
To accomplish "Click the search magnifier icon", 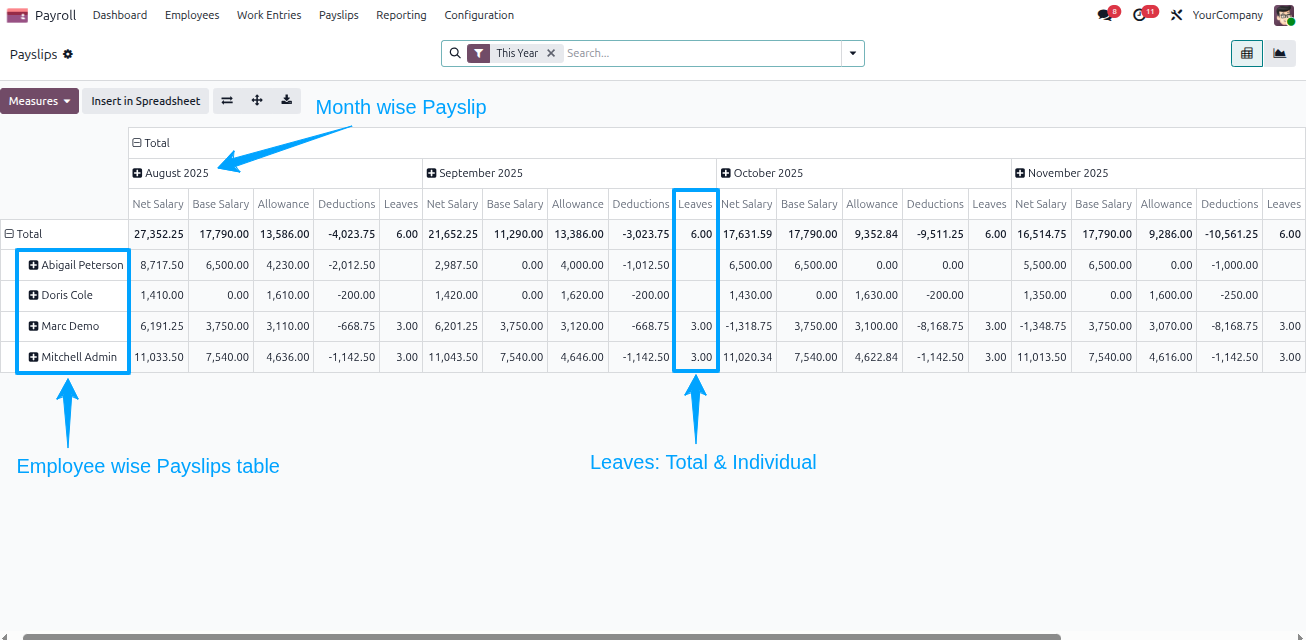I will click(x=455, y=53).
